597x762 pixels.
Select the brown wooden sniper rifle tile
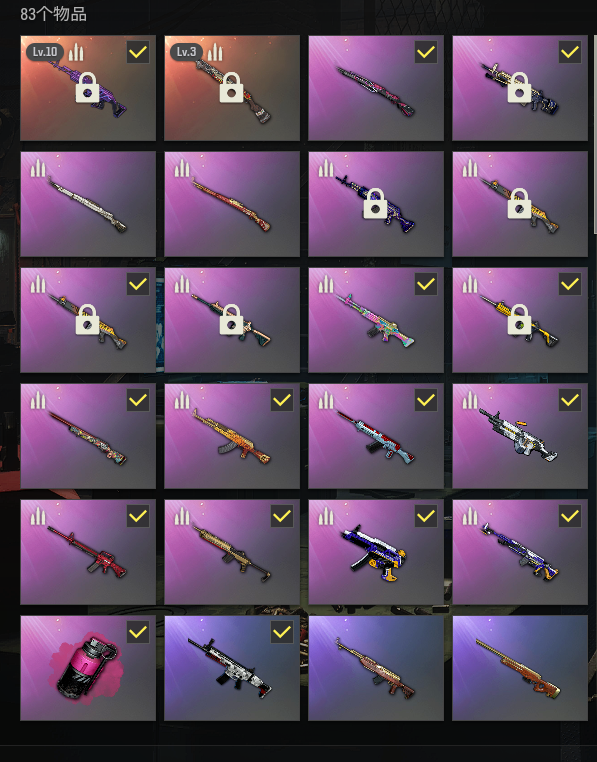520,668
